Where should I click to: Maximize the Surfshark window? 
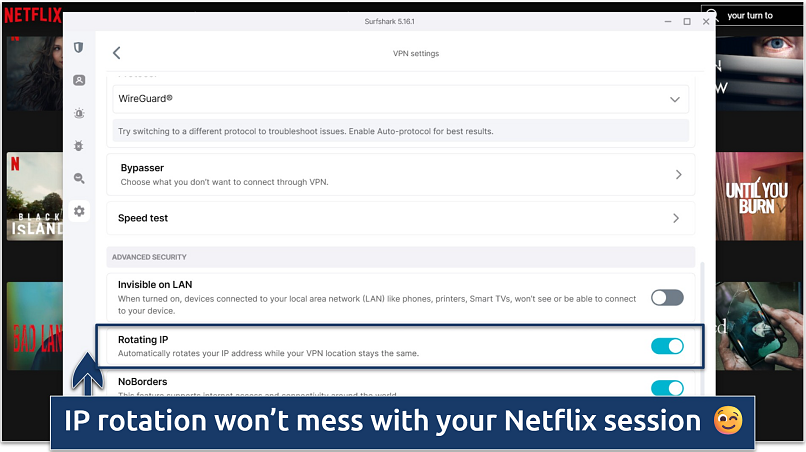pos(686,21)
